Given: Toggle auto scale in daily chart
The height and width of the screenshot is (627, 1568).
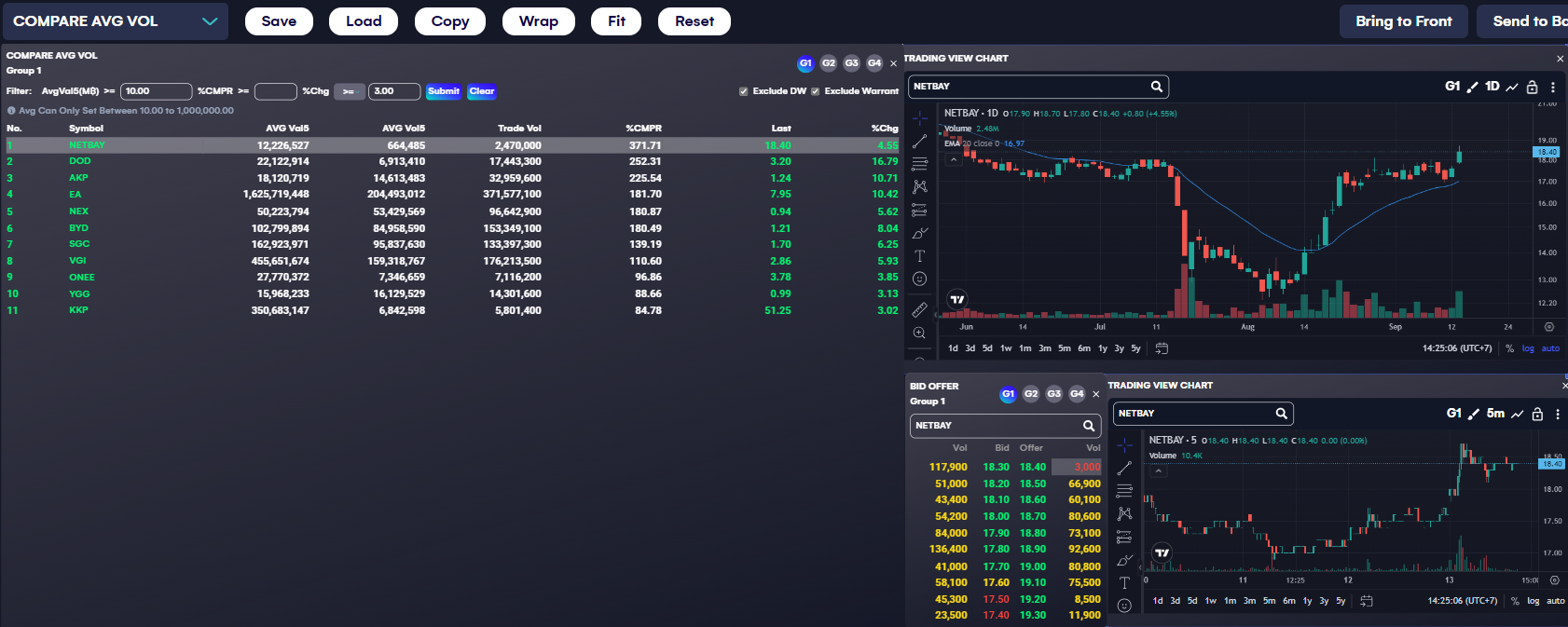Looking at the screenshot, I should [x=1550, y=348].
